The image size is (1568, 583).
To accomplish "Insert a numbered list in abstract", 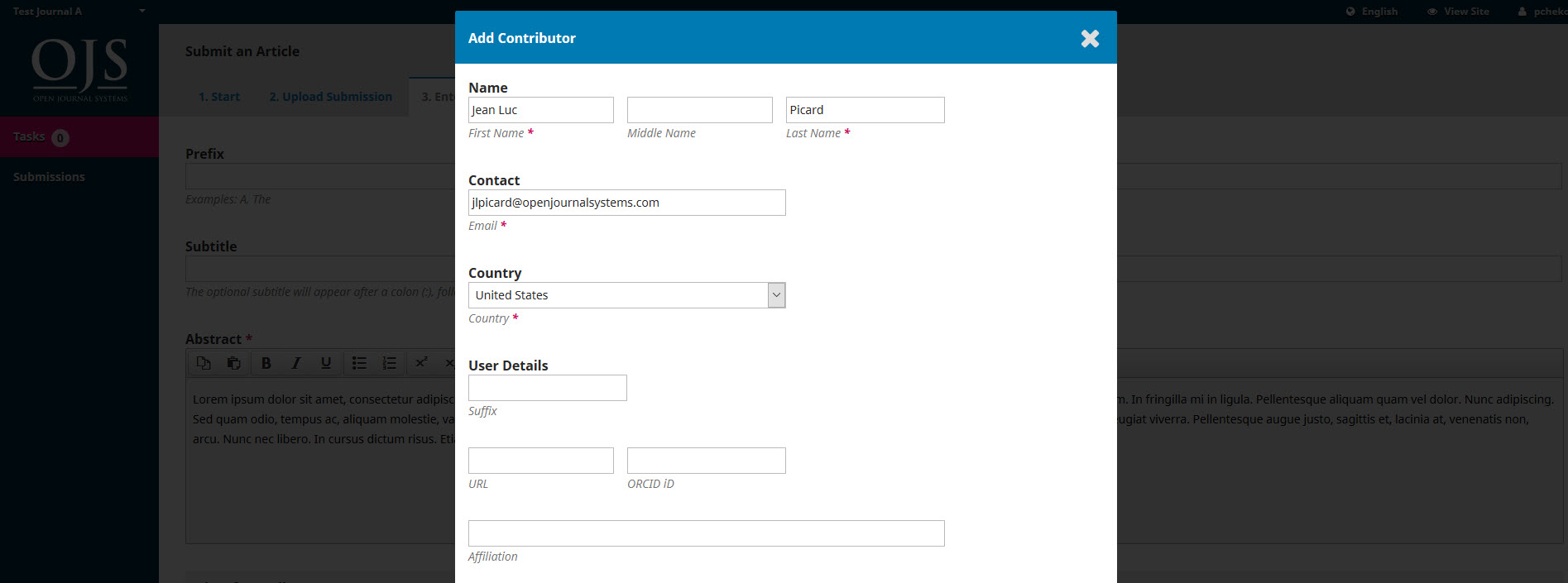I will (x=389, y=363).
